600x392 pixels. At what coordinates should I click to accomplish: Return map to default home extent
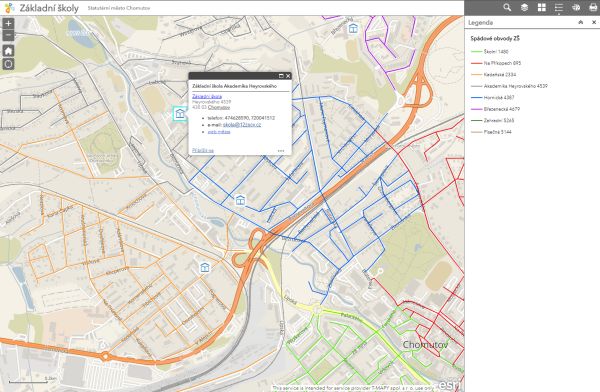(x=8, y=51)
